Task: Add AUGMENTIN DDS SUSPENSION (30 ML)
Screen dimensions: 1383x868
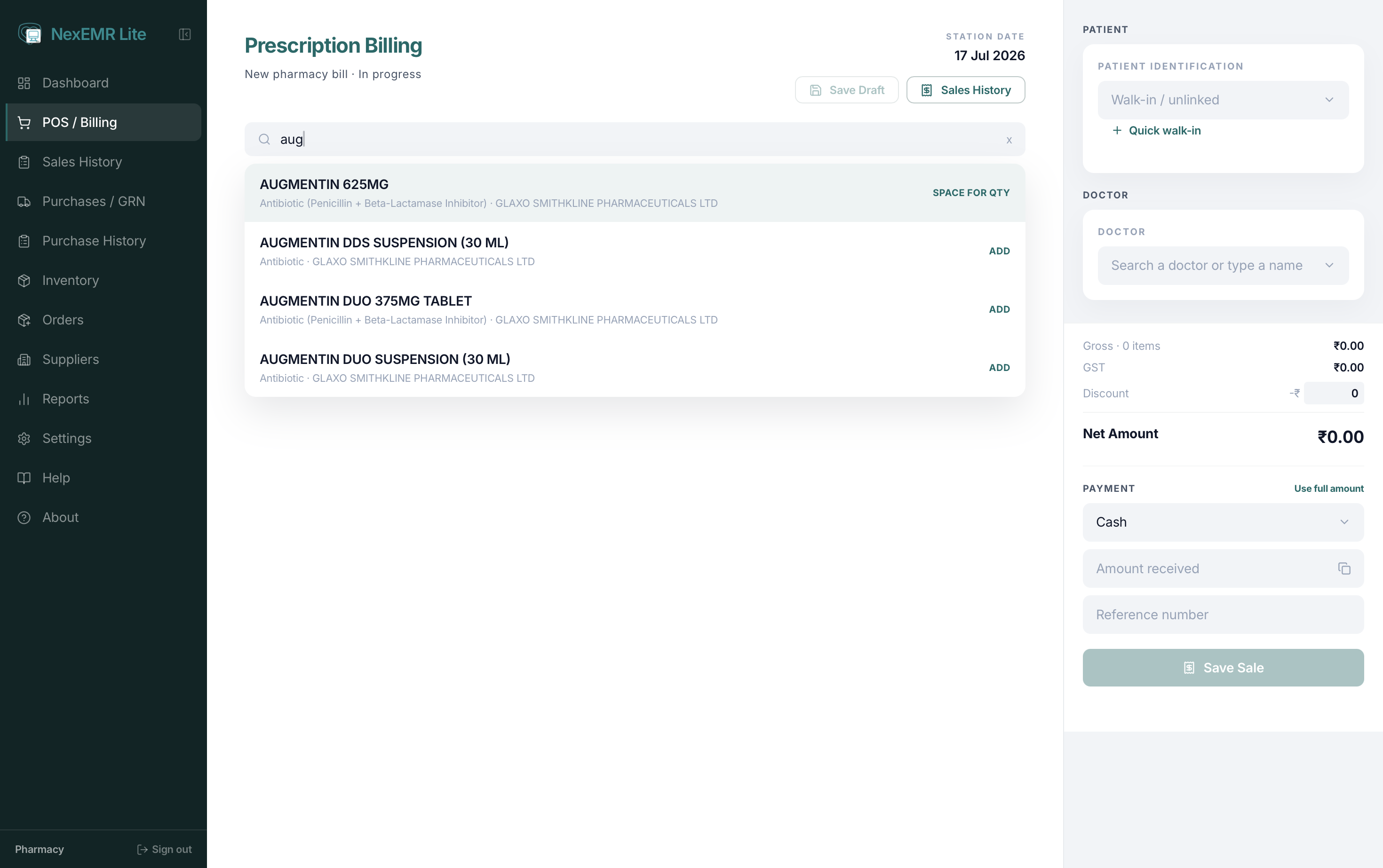Action: pos(999,251)
